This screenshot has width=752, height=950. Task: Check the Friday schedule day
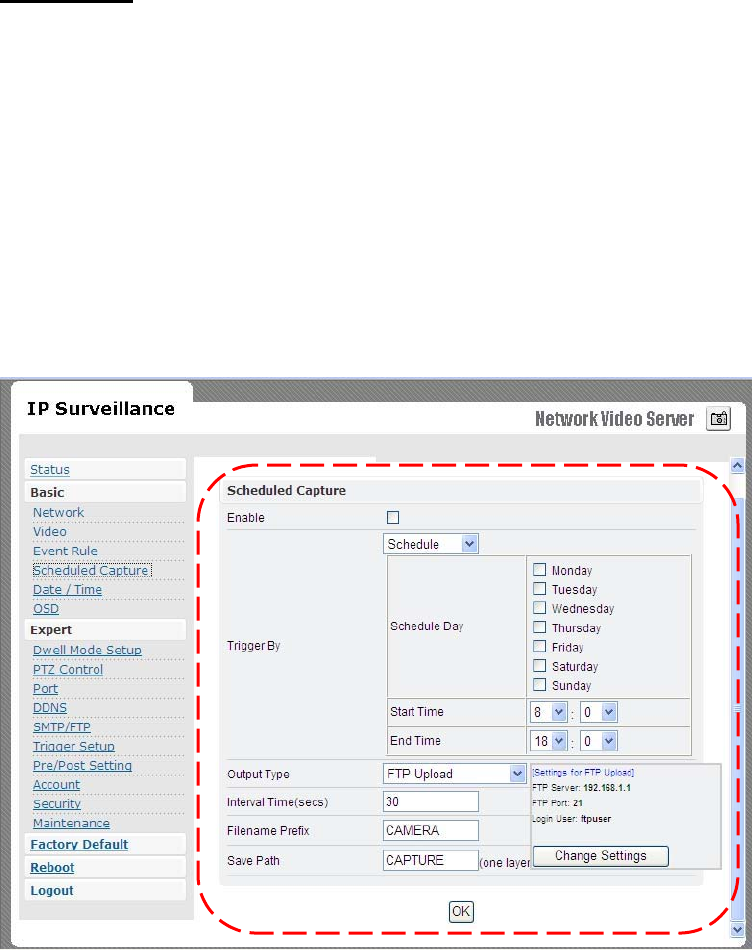tap(539, 646)
